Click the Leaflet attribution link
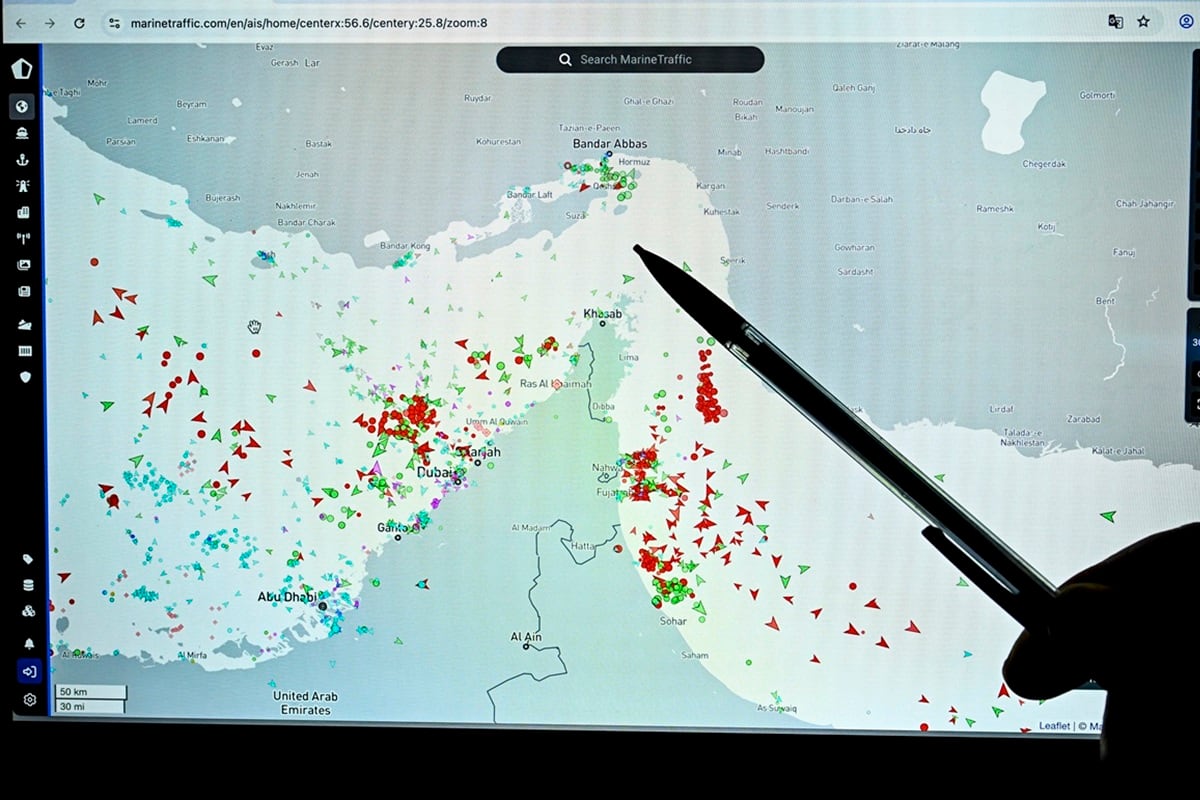 pyautogui.click(x=1053, y=726)
